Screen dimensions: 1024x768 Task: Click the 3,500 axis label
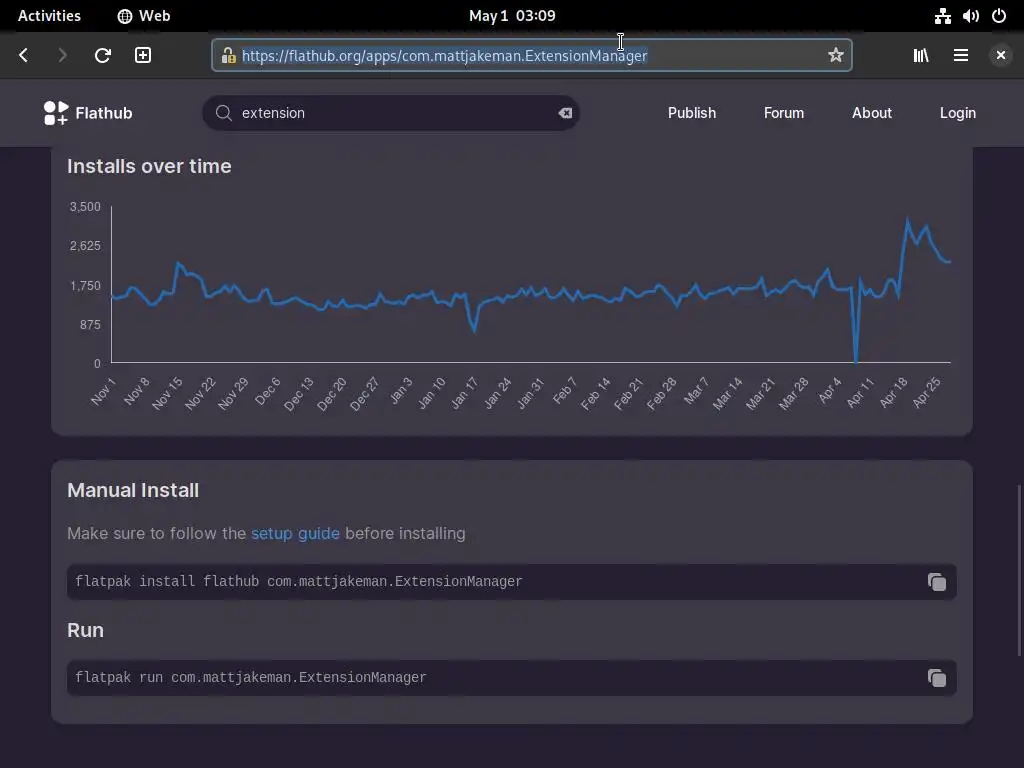tap(85, 206)
